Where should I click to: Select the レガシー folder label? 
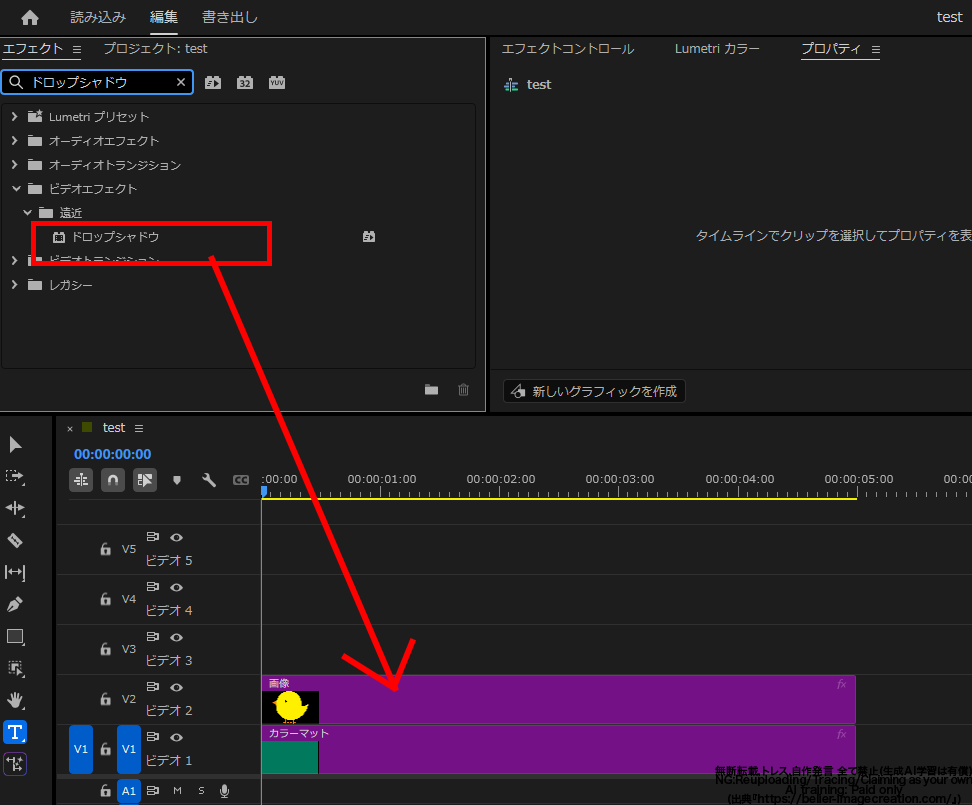tap(71, 285)
